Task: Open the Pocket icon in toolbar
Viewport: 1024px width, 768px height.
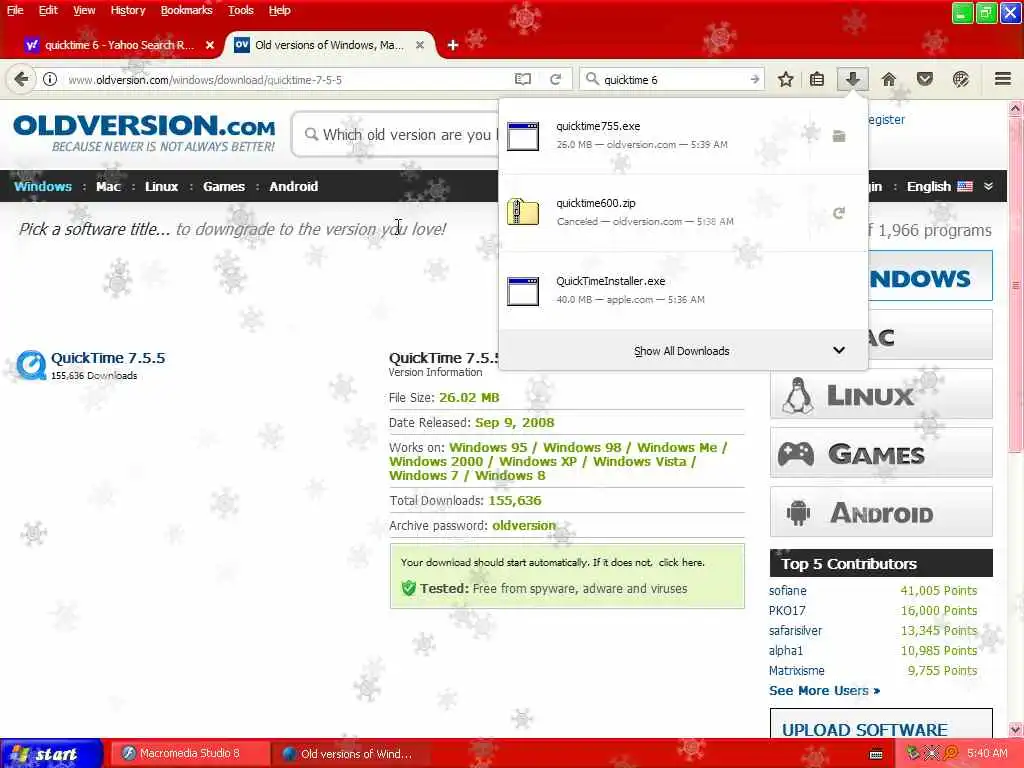Action: [x=924, y=80]
